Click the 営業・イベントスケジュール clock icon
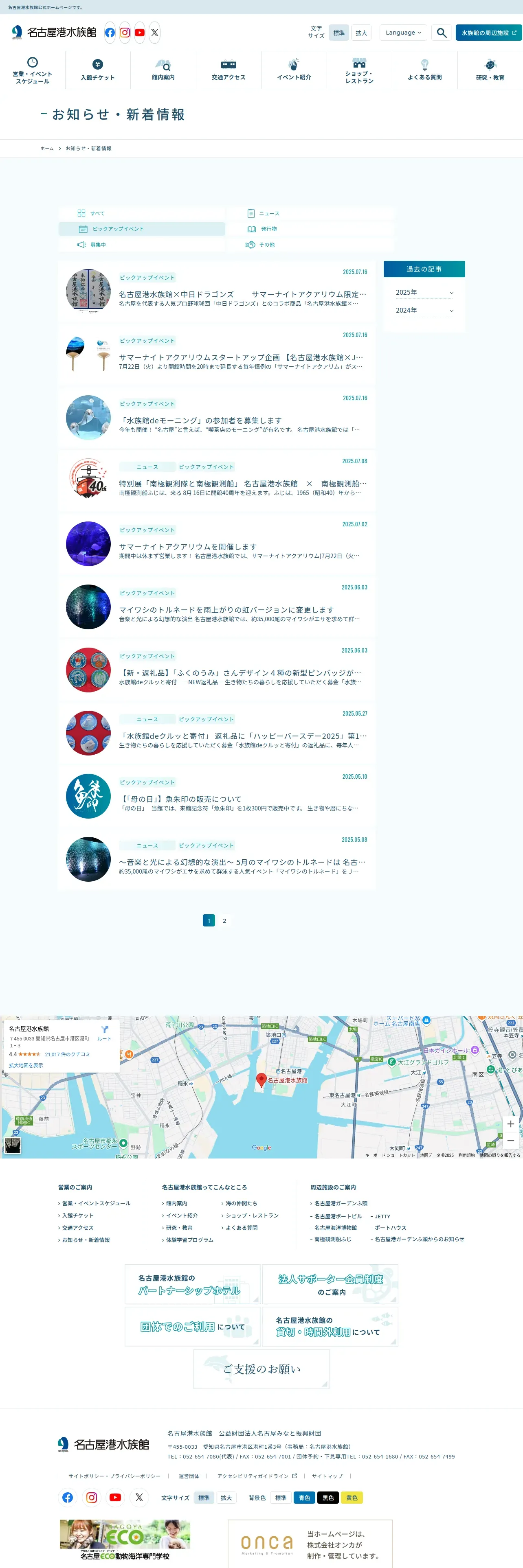 32,62
